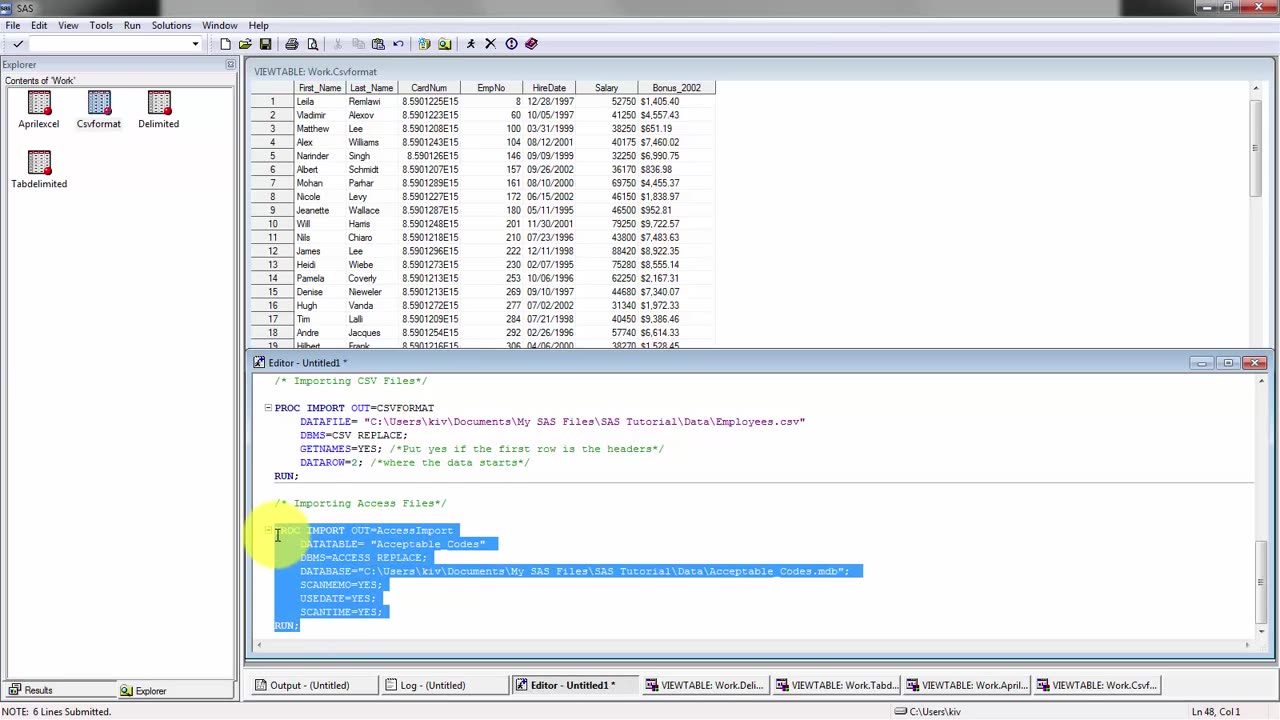Click the Salary column header
Screen dimensions: 1280x720
tap(607, 88)
